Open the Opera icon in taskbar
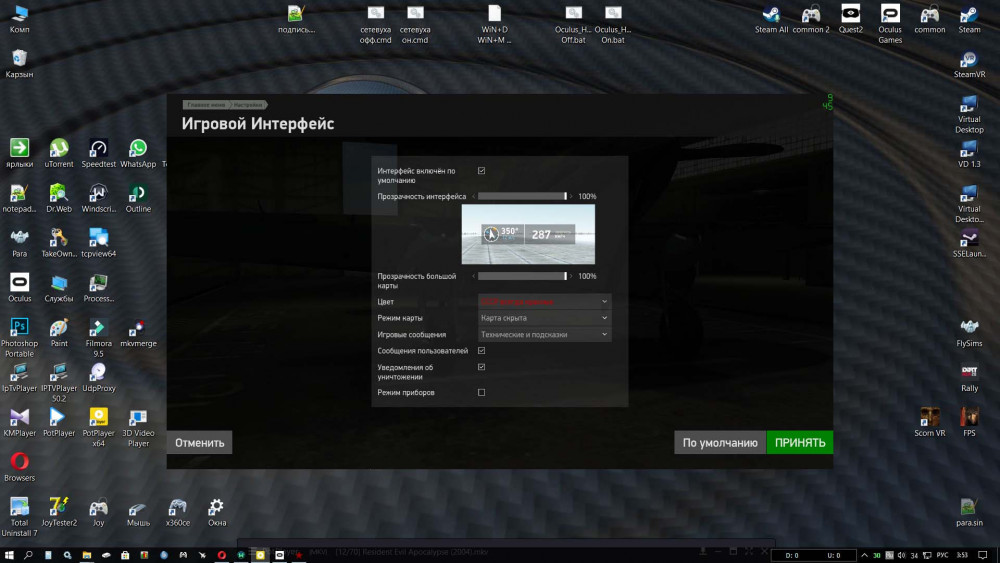 221,555
